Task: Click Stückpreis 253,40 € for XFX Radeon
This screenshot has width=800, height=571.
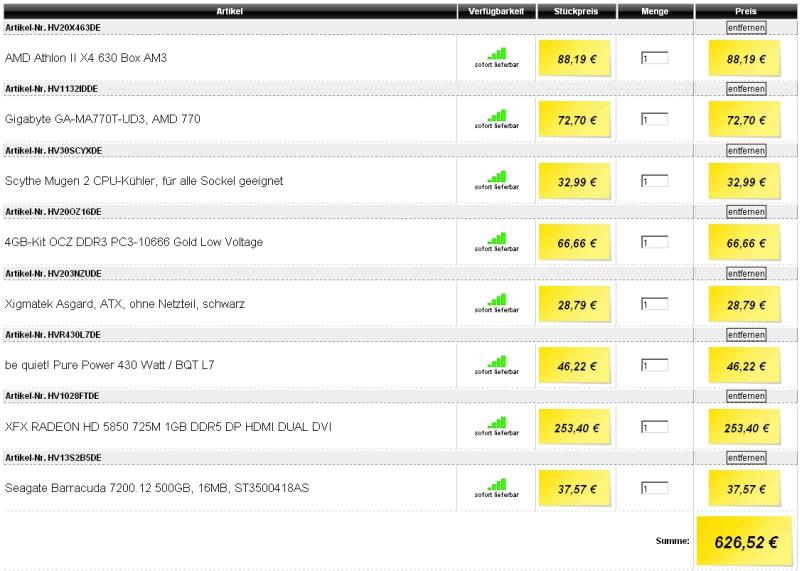Action: click(575, 427)
